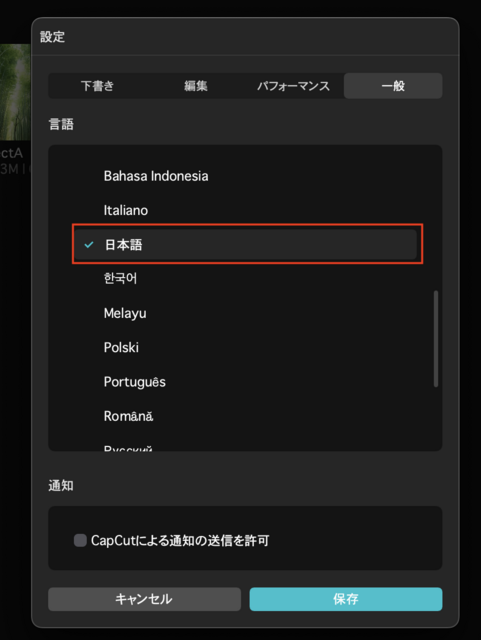Click the bamboo thumbnail behind the dialog
481x640 pixels.
click(15, 92)
